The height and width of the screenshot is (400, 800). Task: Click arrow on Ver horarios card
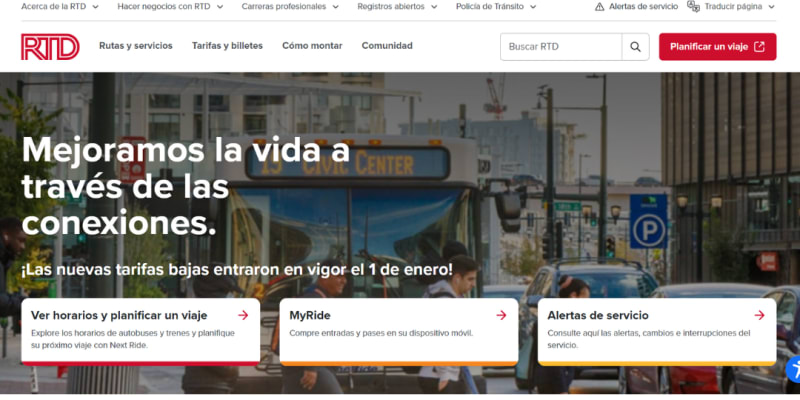click(243, 315)
